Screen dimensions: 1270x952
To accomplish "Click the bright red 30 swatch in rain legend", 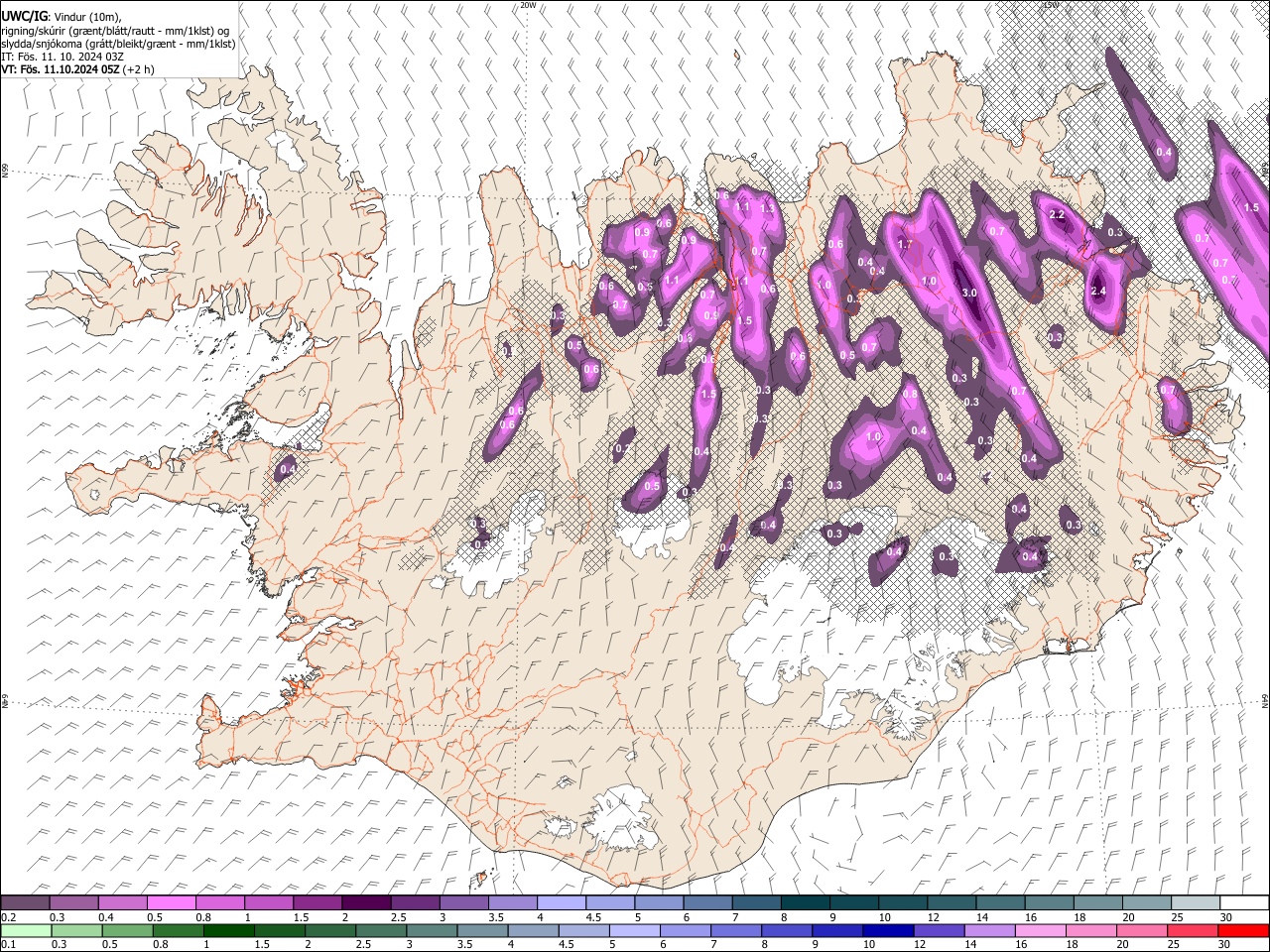I will (x=1243, y=930).
